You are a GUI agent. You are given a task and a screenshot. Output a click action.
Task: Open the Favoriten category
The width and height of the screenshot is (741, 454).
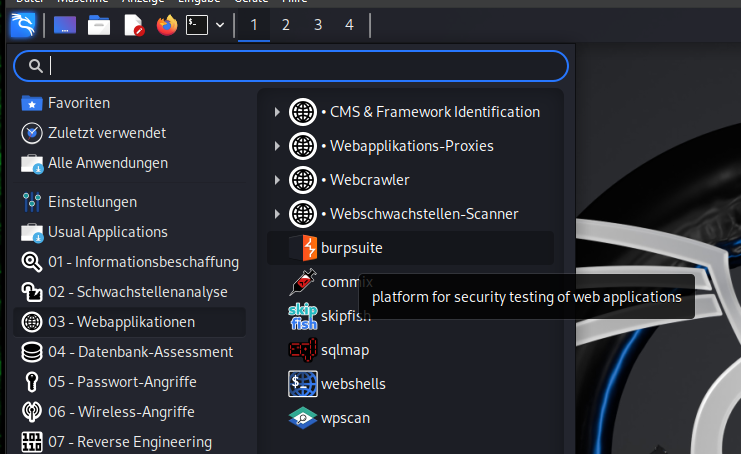(129, 103)
